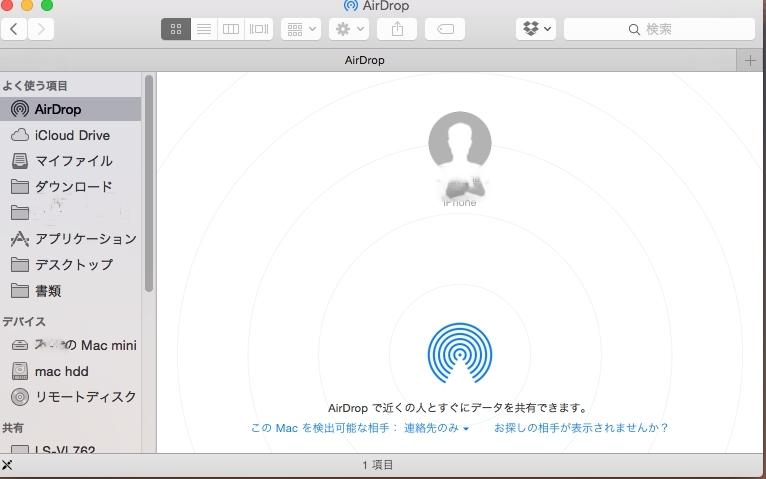Open リモートディスク in sidebar

click(71, 397)
